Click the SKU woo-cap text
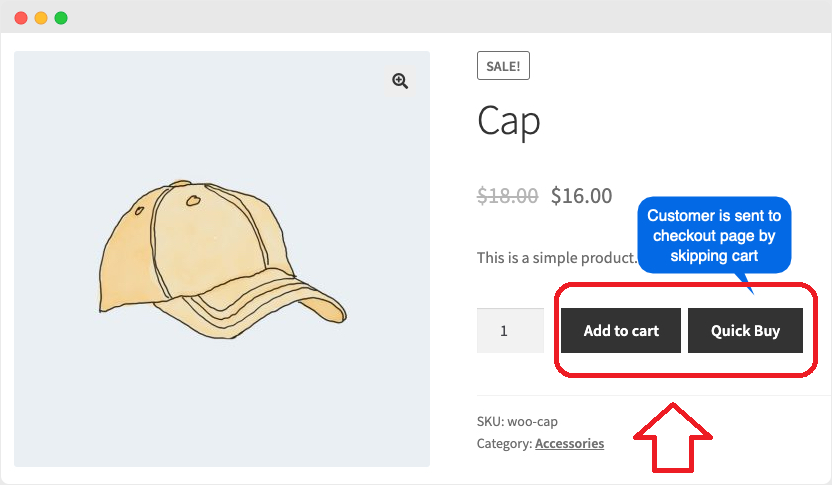The height and width of the screenshot is (485, 832). 517,422
